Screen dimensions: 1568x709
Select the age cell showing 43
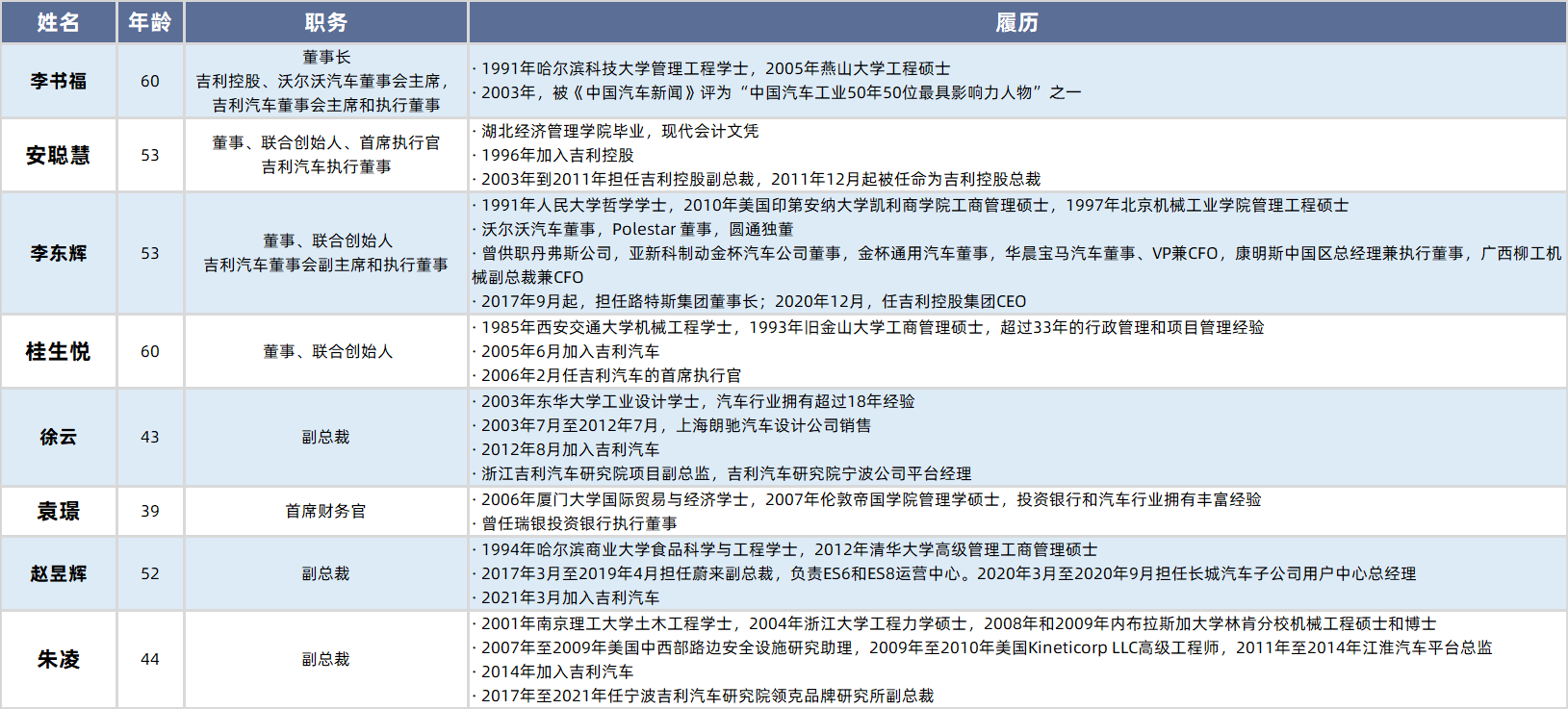click(150, 437)
